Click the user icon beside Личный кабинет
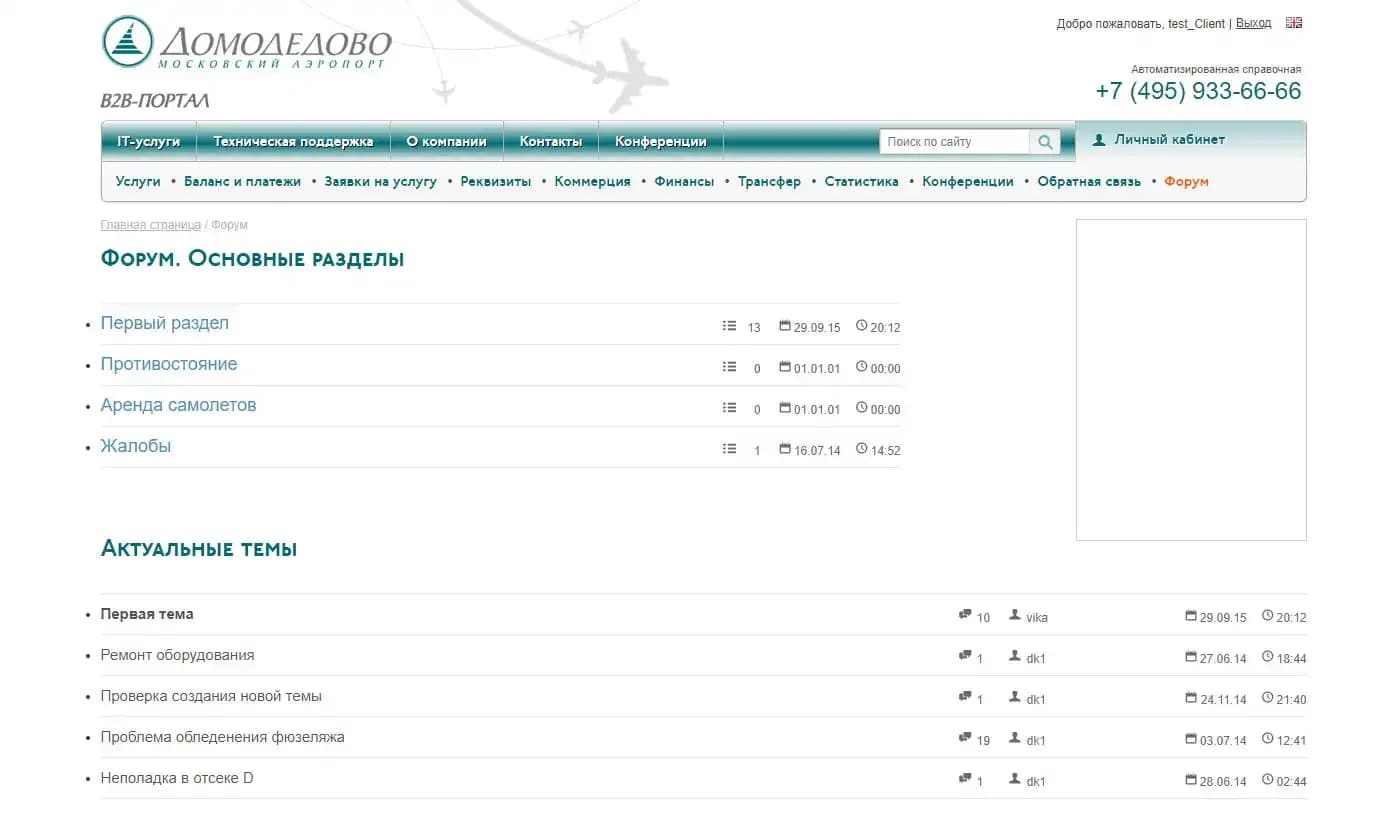 tap(1099, 140)
